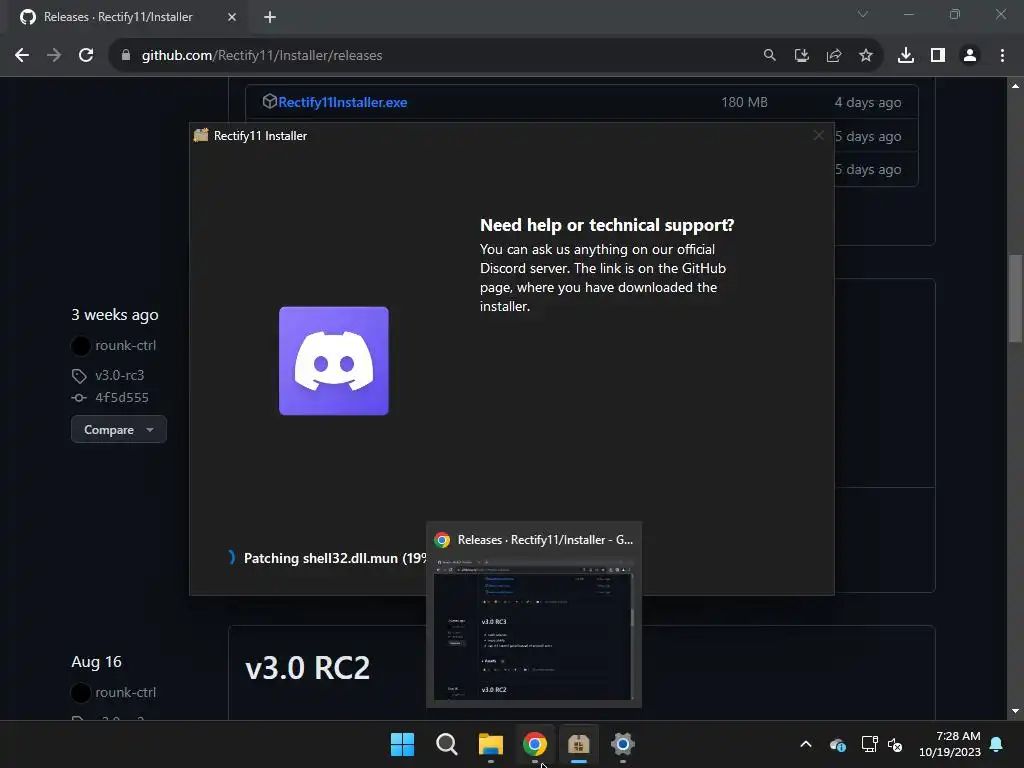Toggle the Chrome side panel
The image size is (1024, 768).
click(938, 56)
